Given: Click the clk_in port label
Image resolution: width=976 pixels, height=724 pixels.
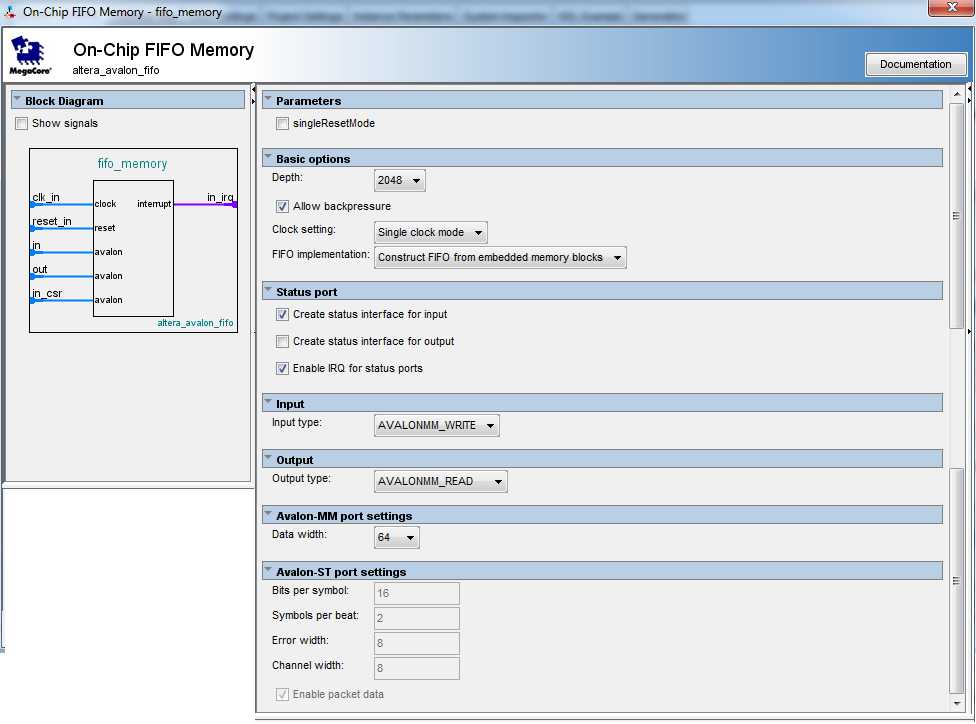Looking at the screenshot, I should (46, 197).
